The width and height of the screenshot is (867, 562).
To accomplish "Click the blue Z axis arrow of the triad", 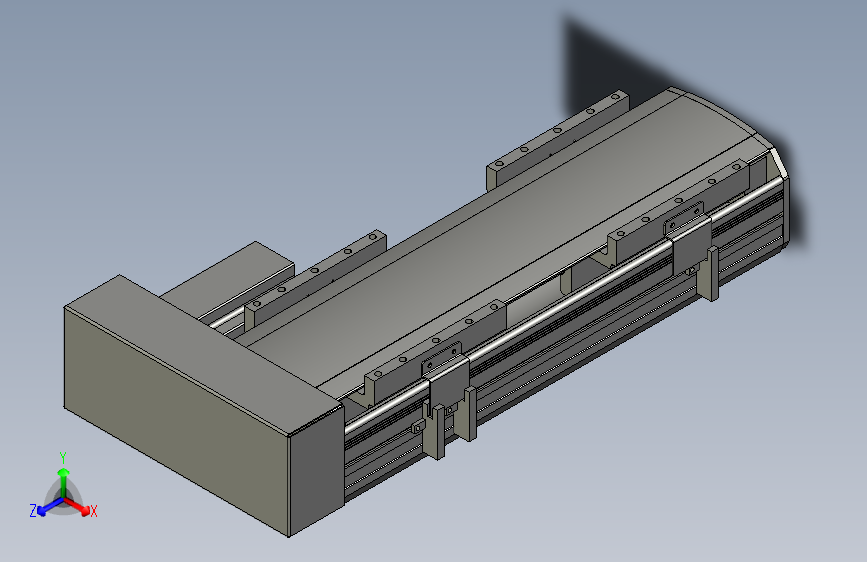I will coord(50,506).
